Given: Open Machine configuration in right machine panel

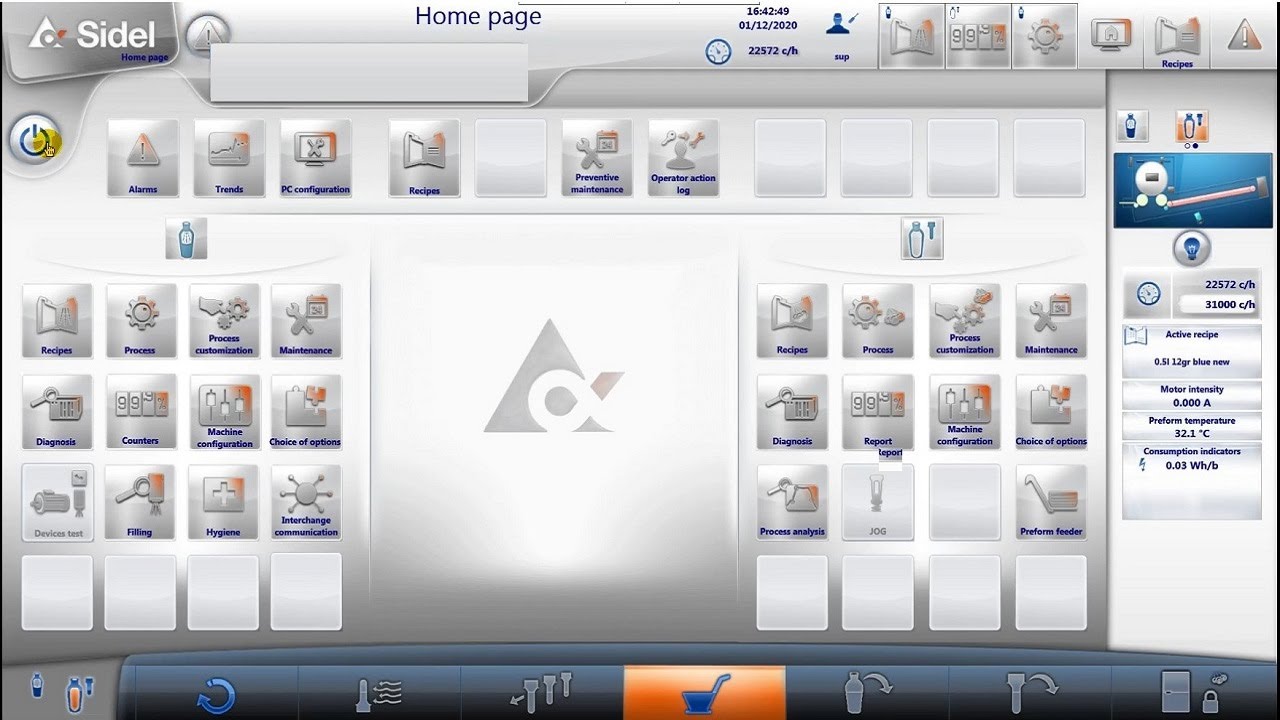Looking at the screenshot, I should pos(965,412).
